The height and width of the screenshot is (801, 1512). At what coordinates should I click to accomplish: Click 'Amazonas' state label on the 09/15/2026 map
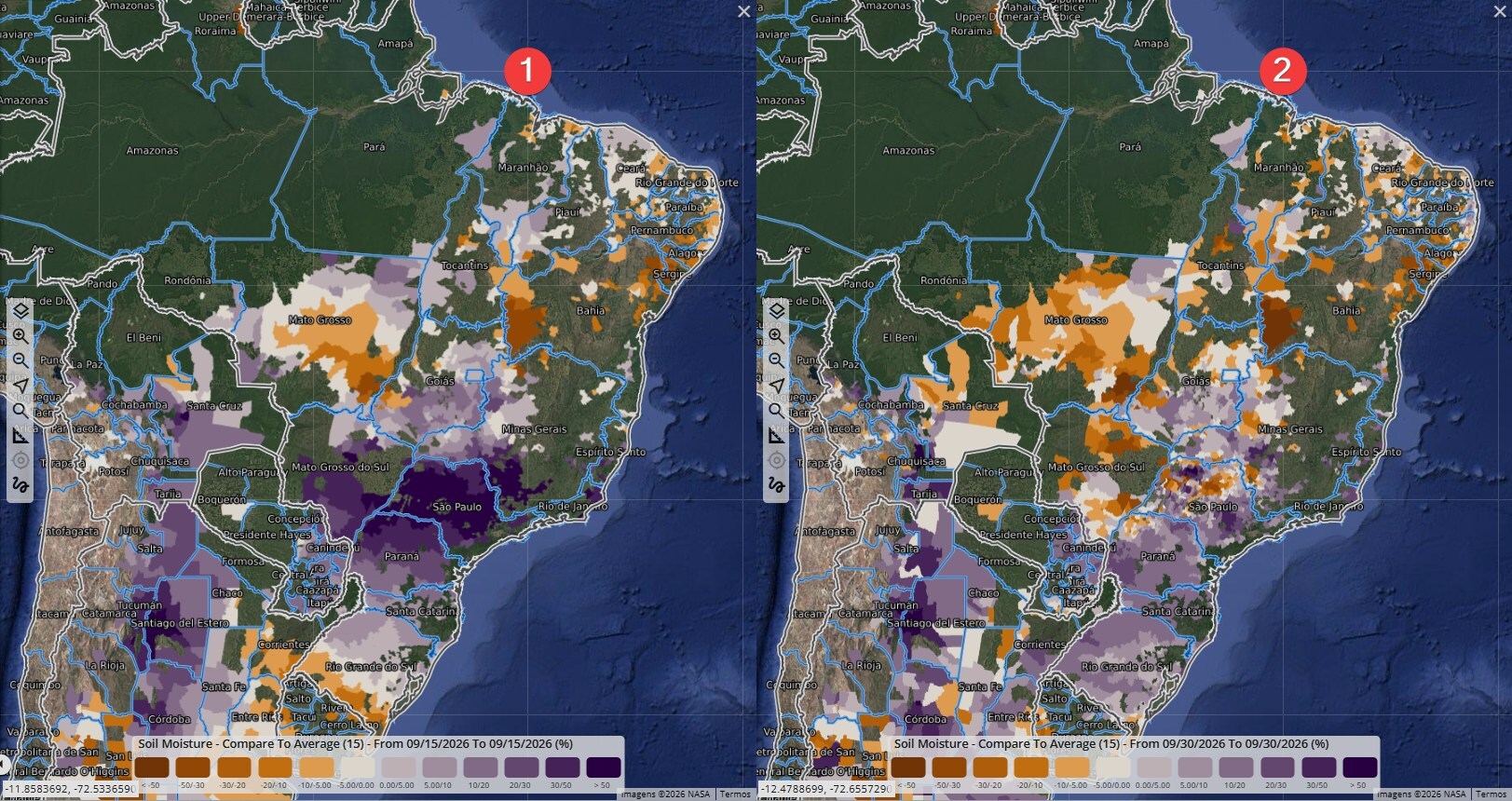click(x=152, y=150)
